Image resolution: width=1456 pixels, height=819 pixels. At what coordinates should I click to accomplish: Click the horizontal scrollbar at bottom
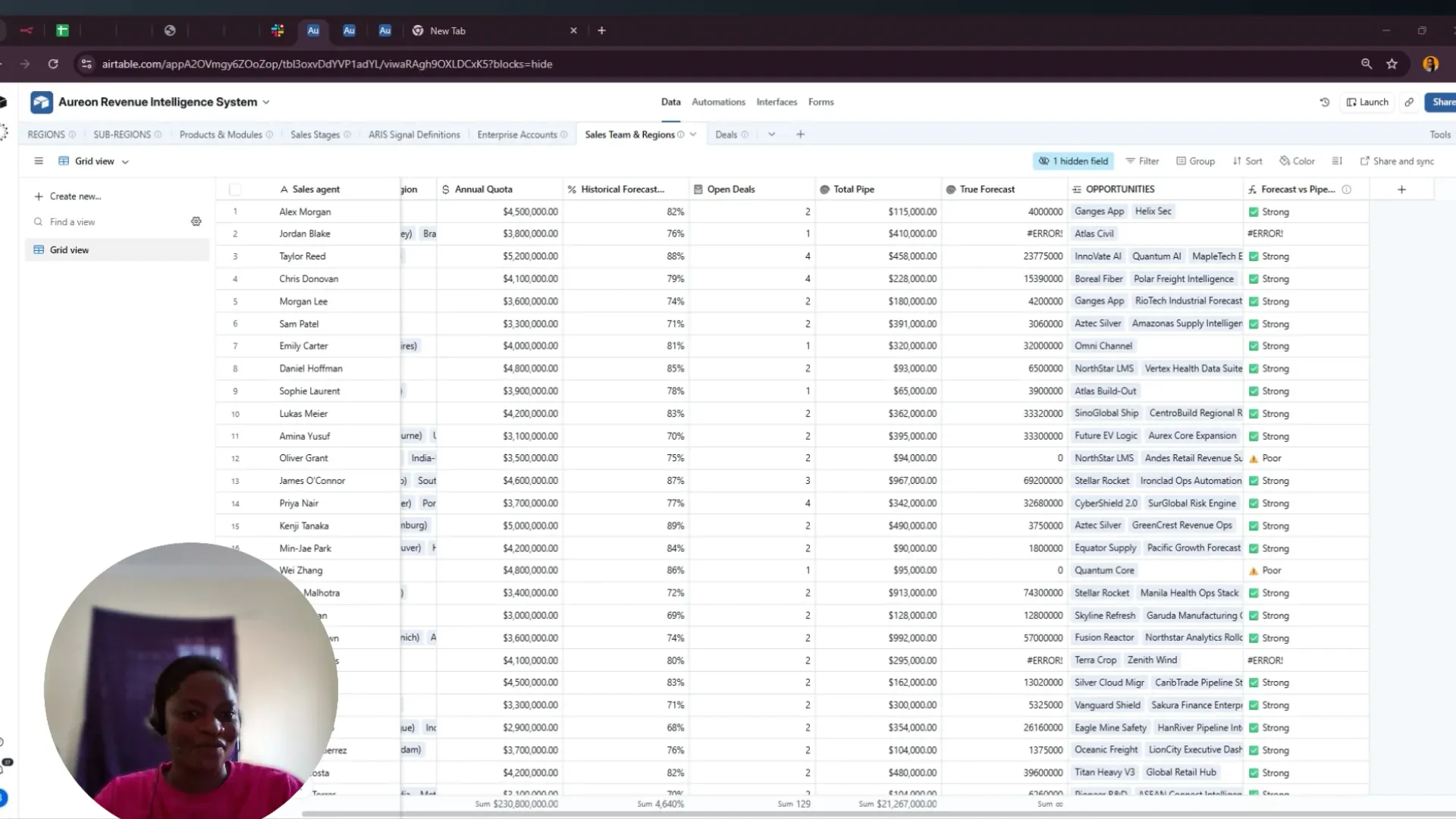pyautogui.click(x=878, y=814)
